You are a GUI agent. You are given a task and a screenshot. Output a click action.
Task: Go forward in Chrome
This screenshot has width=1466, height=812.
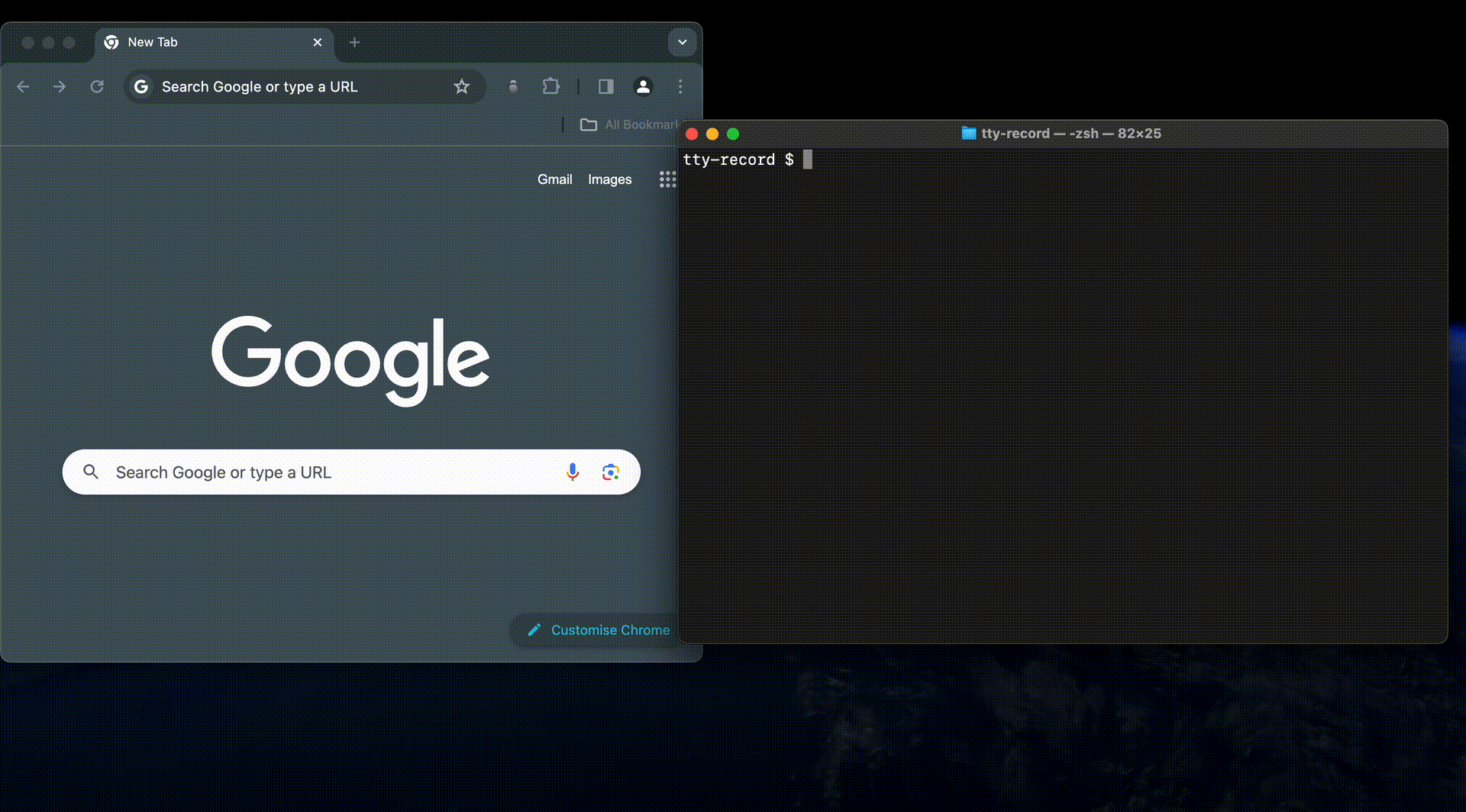point(60,87)
